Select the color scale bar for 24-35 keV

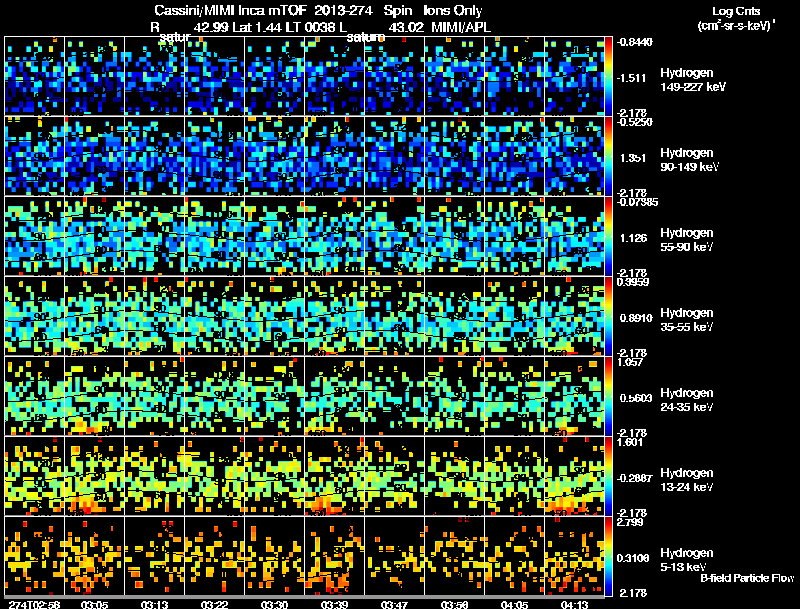pos(608,396)
